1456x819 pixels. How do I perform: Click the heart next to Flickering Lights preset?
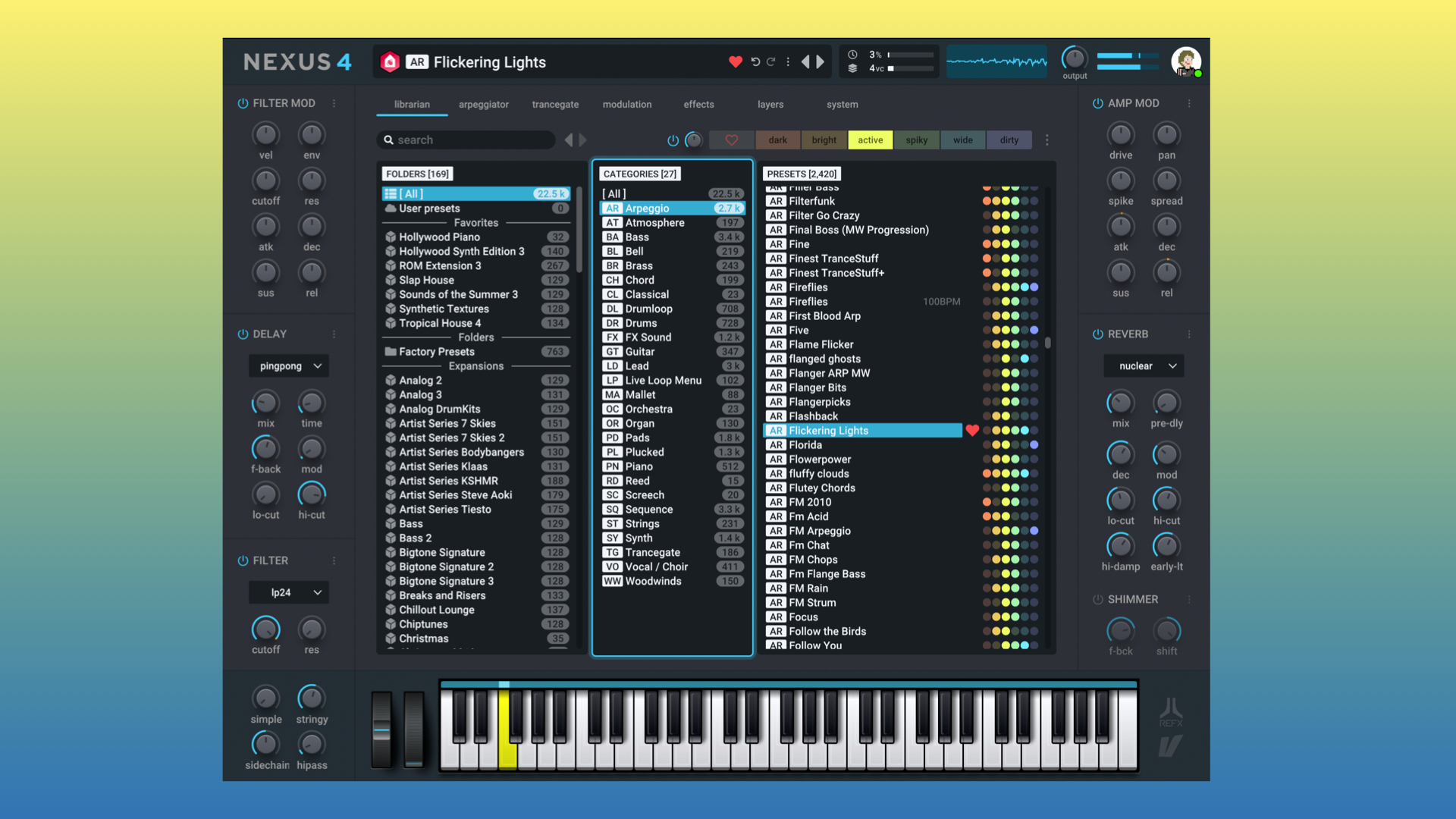click(x=972, y=431)
